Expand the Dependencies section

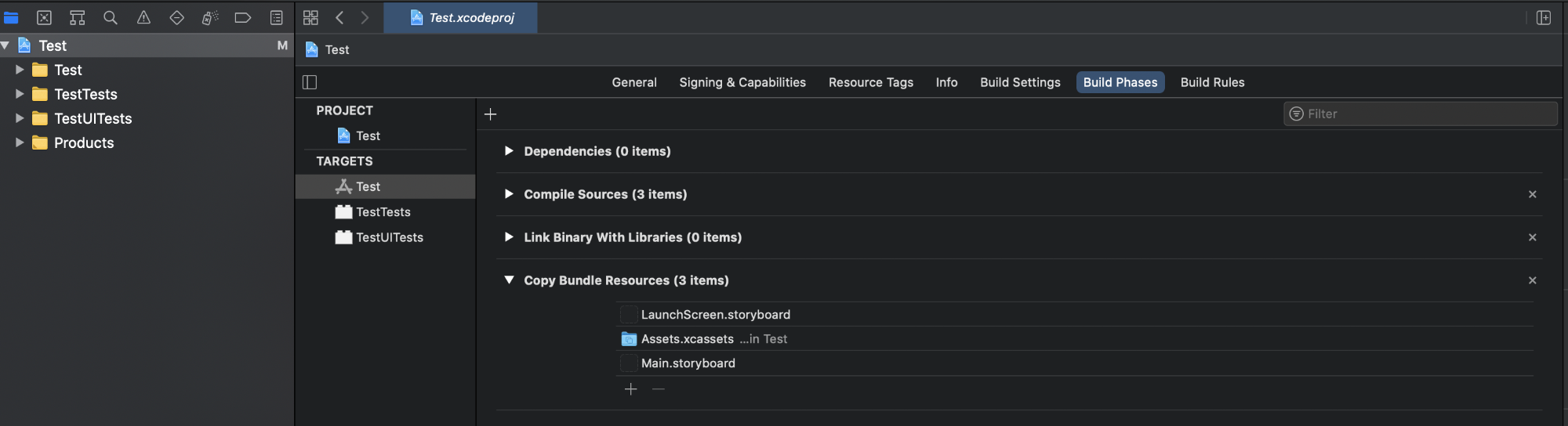tap(509, 150)
